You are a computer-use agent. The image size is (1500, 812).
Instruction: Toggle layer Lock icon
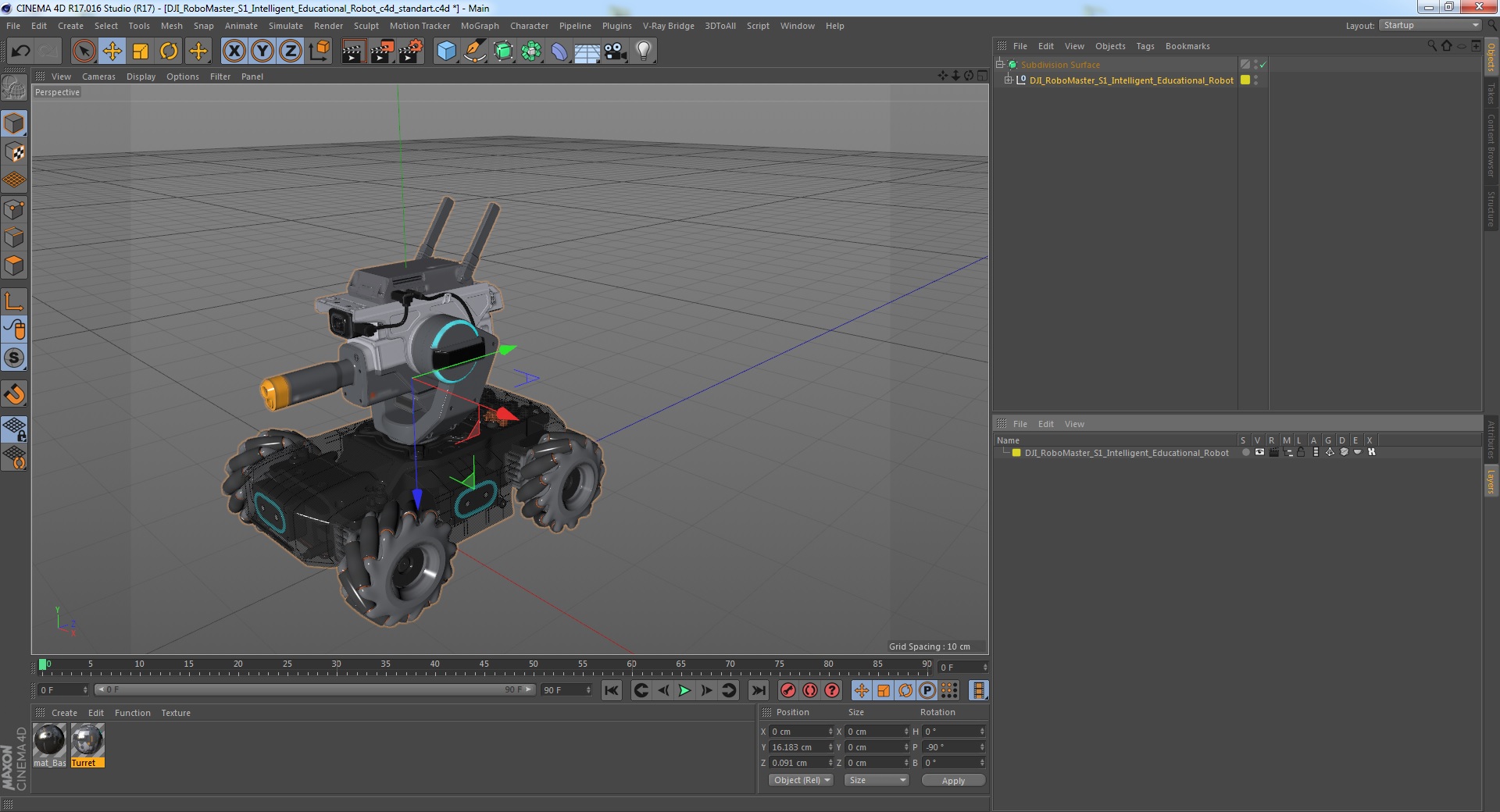click(x=1302, y=452)
